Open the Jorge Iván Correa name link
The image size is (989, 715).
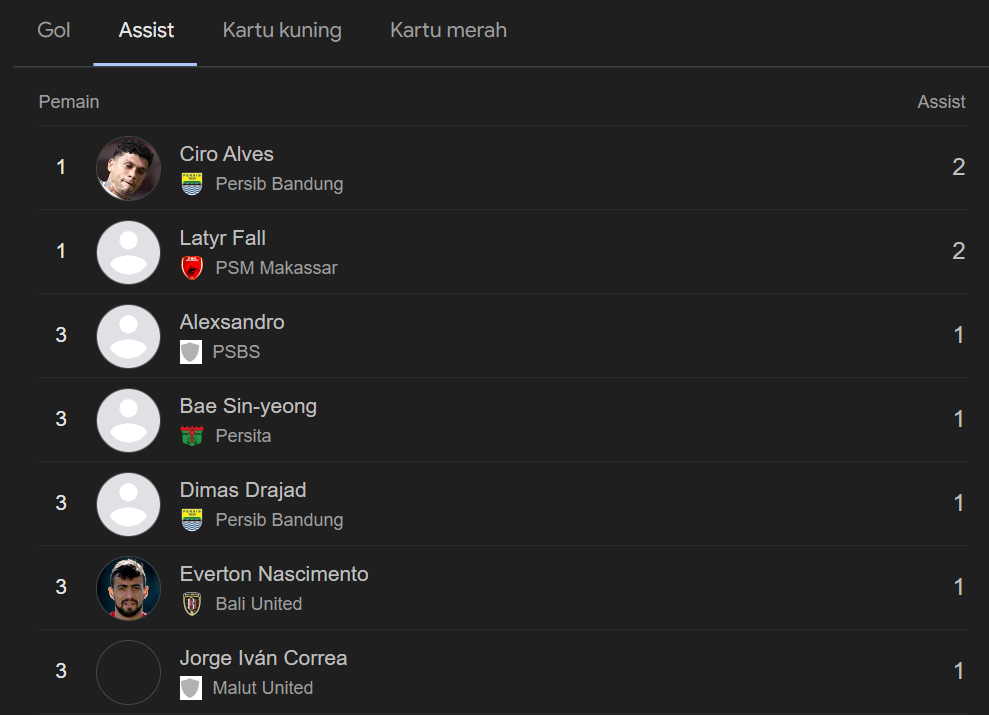263,658
